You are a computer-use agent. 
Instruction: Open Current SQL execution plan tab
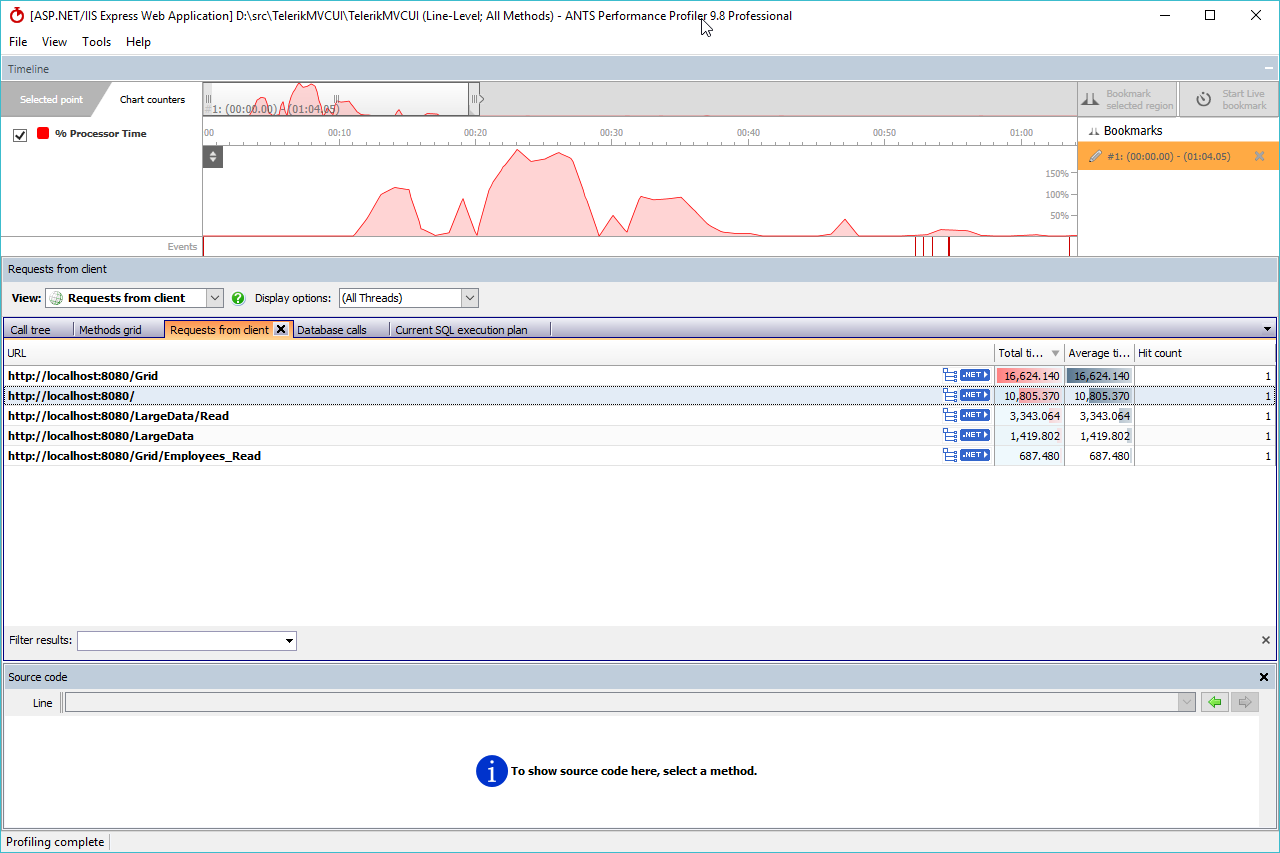tap(461, 330)
